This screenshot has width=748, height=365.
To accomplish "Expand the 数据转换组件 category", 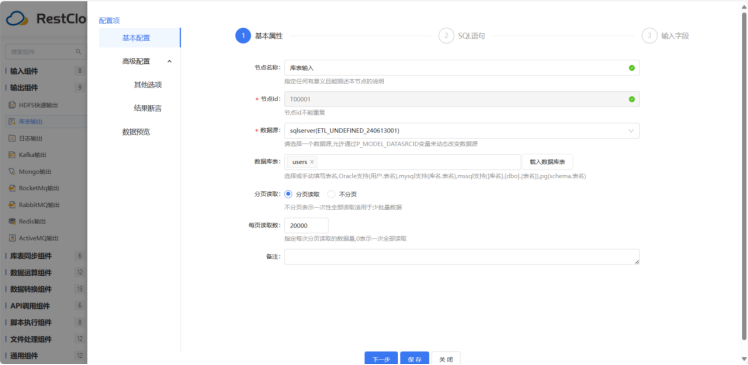I will pyautogui.click(x=31, y=289).
